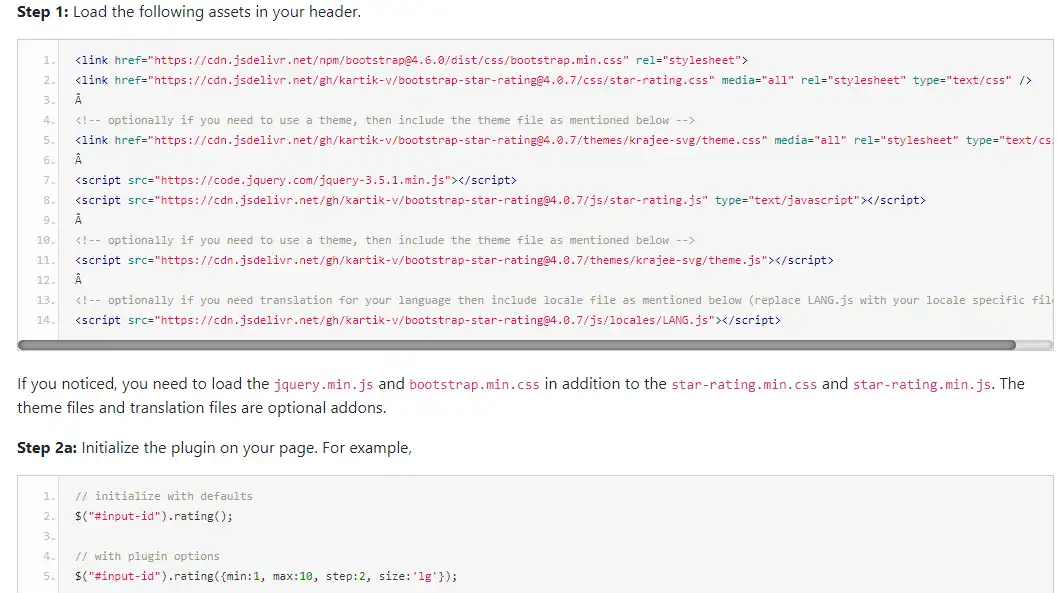Click the theme comment on line 10
The width and height of the screenshot is (1058, 593).
click(x=385, y=240)
